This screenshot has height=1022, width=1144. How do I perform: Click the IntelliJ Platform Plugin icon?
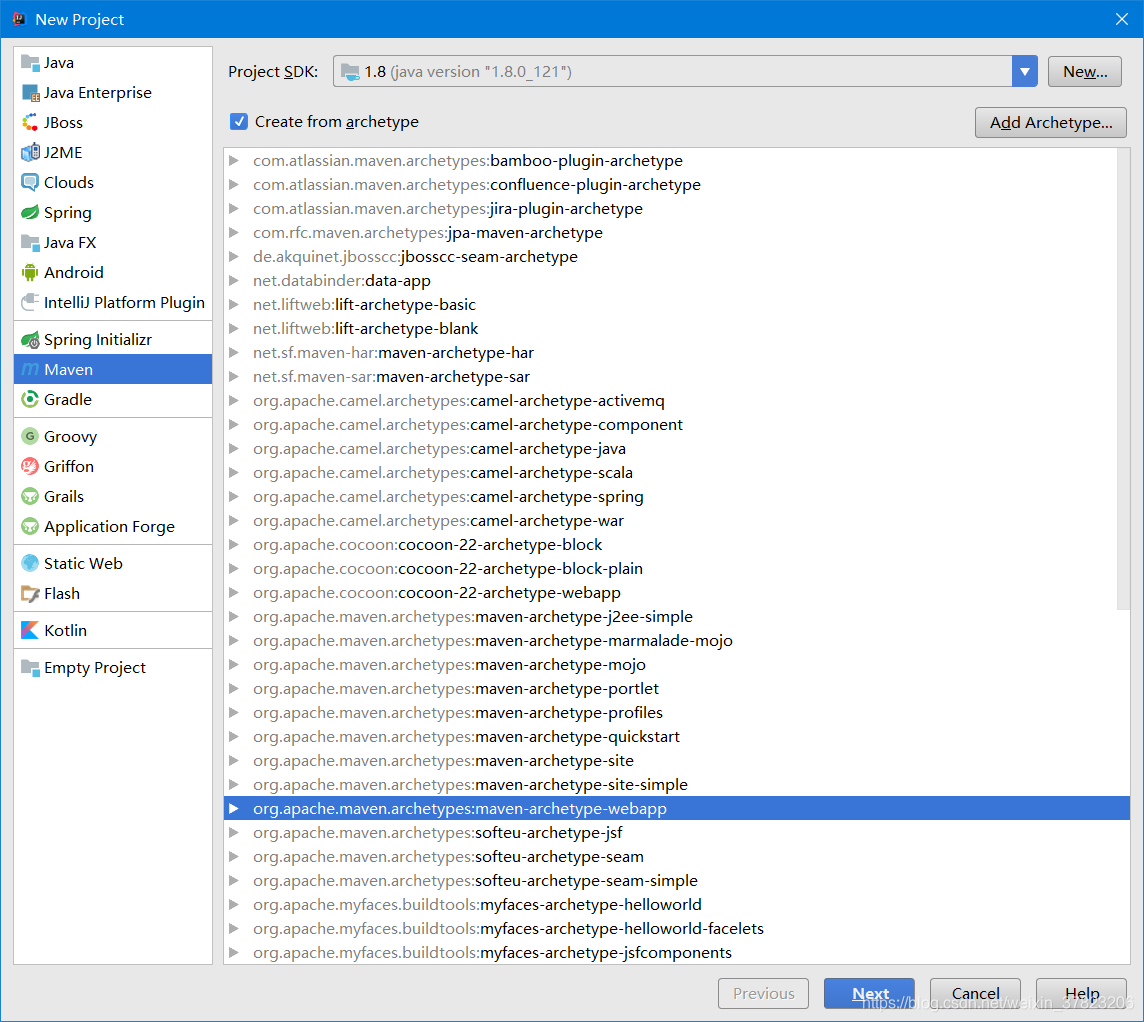(30, 302)
